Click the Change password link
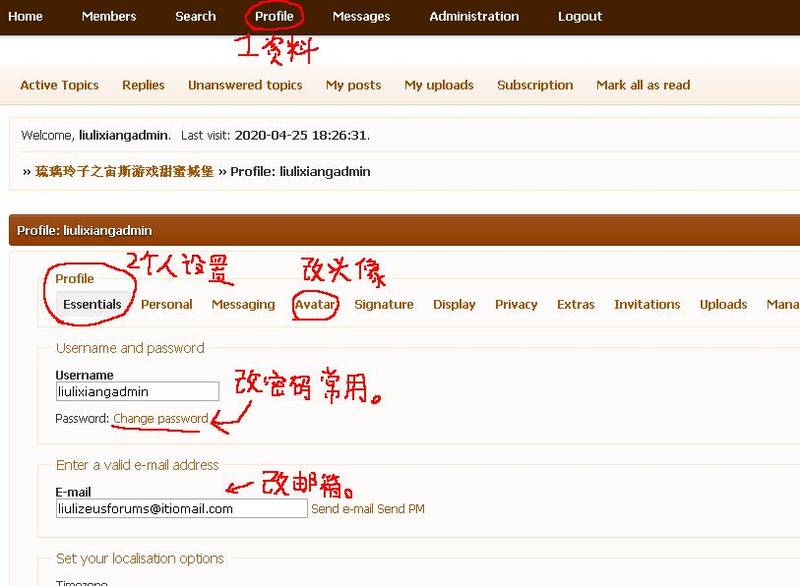This screenshot has width=800, height=586. pos(161,419)
